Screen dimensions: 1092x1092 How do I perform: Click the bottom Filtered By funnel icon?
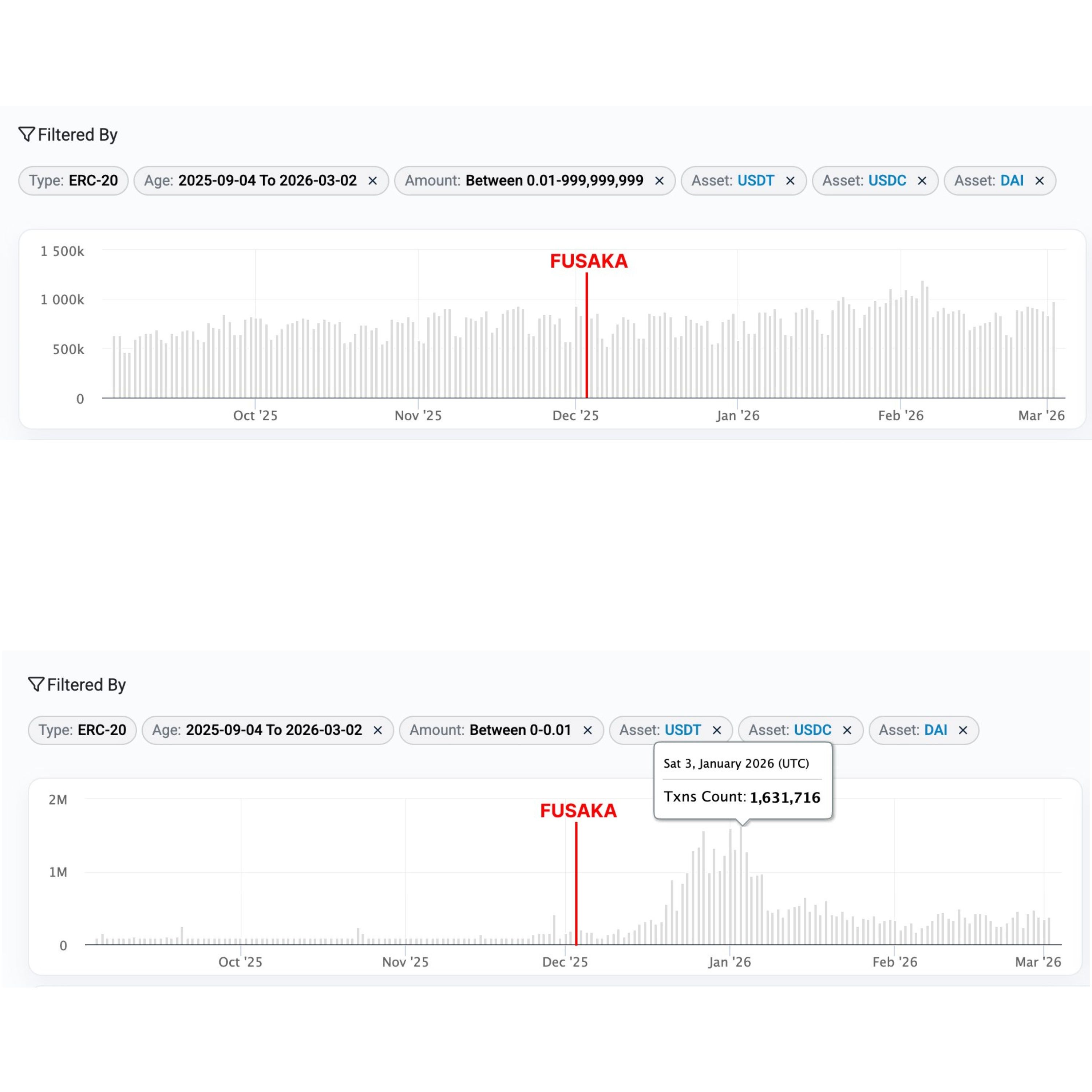[x=36, y=684]
